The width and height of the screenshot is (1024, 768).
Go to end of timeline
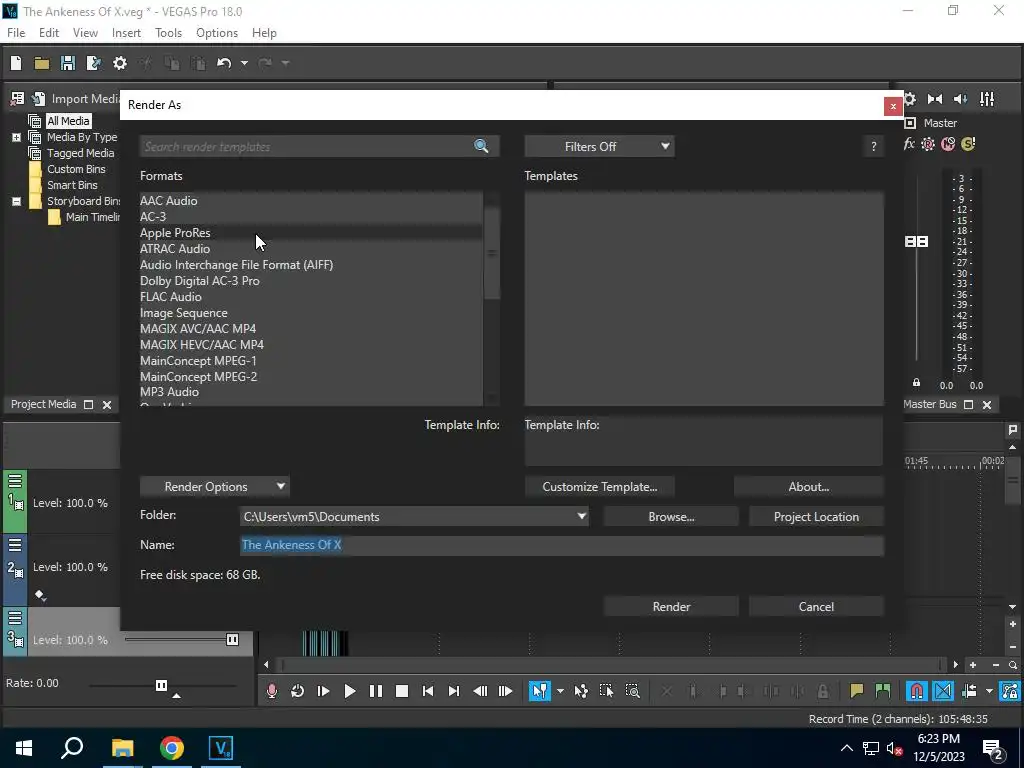click(454, 691)
